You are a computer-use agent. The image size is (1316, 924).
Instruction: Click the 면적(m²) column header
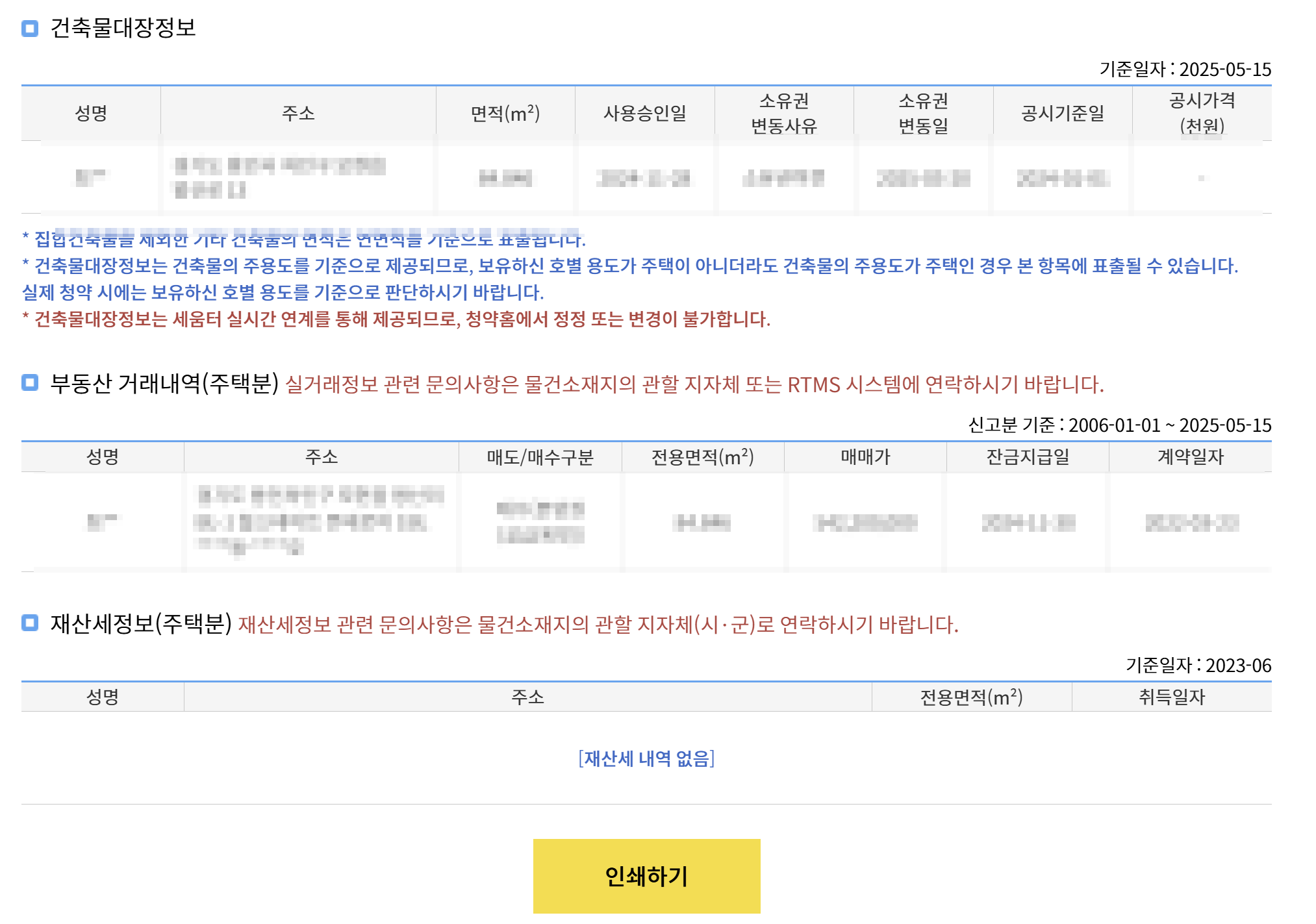click(x=505, y=113)
